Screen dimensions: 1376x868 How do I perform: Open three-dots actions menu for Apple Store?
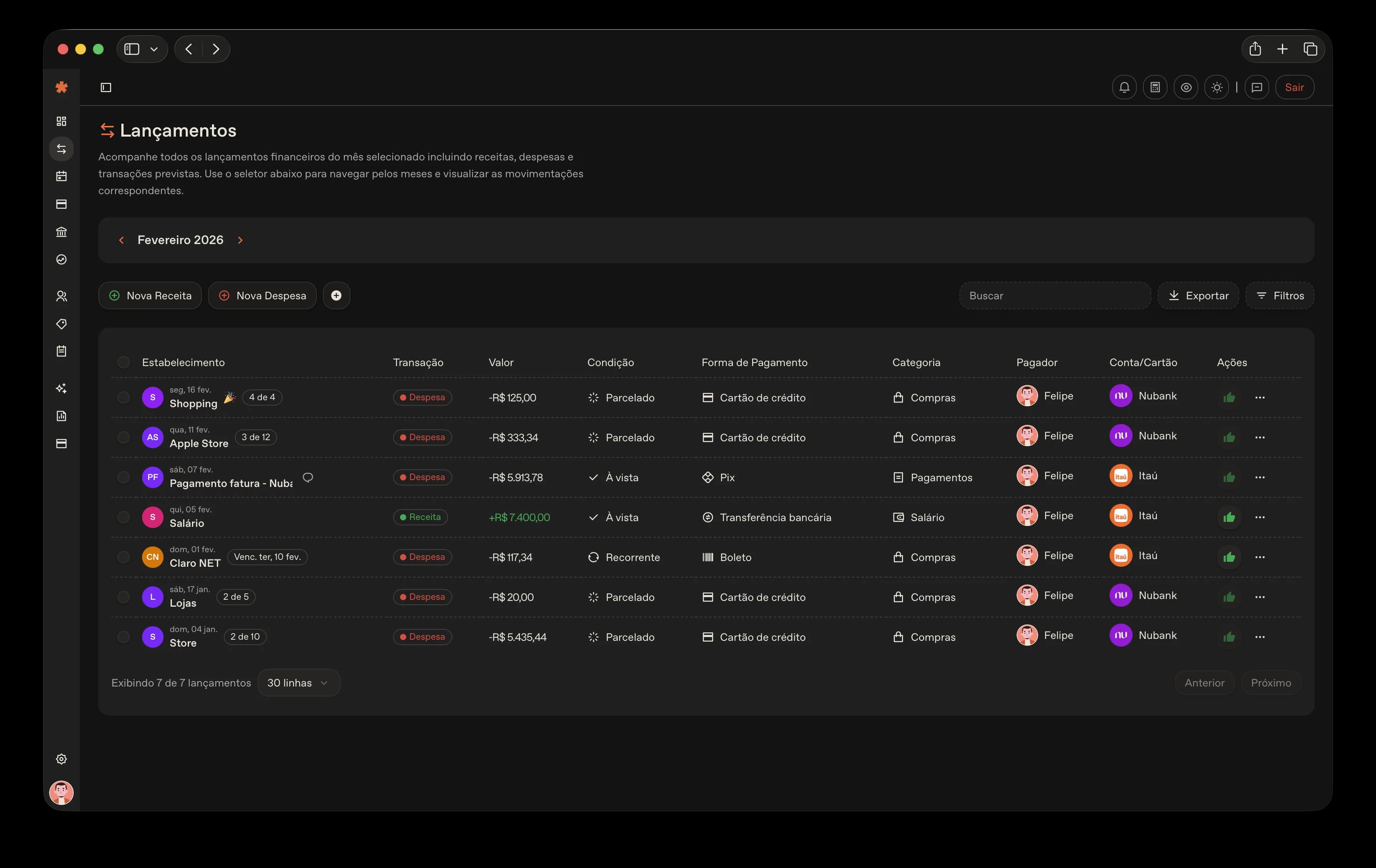[x=1259, y=437]
